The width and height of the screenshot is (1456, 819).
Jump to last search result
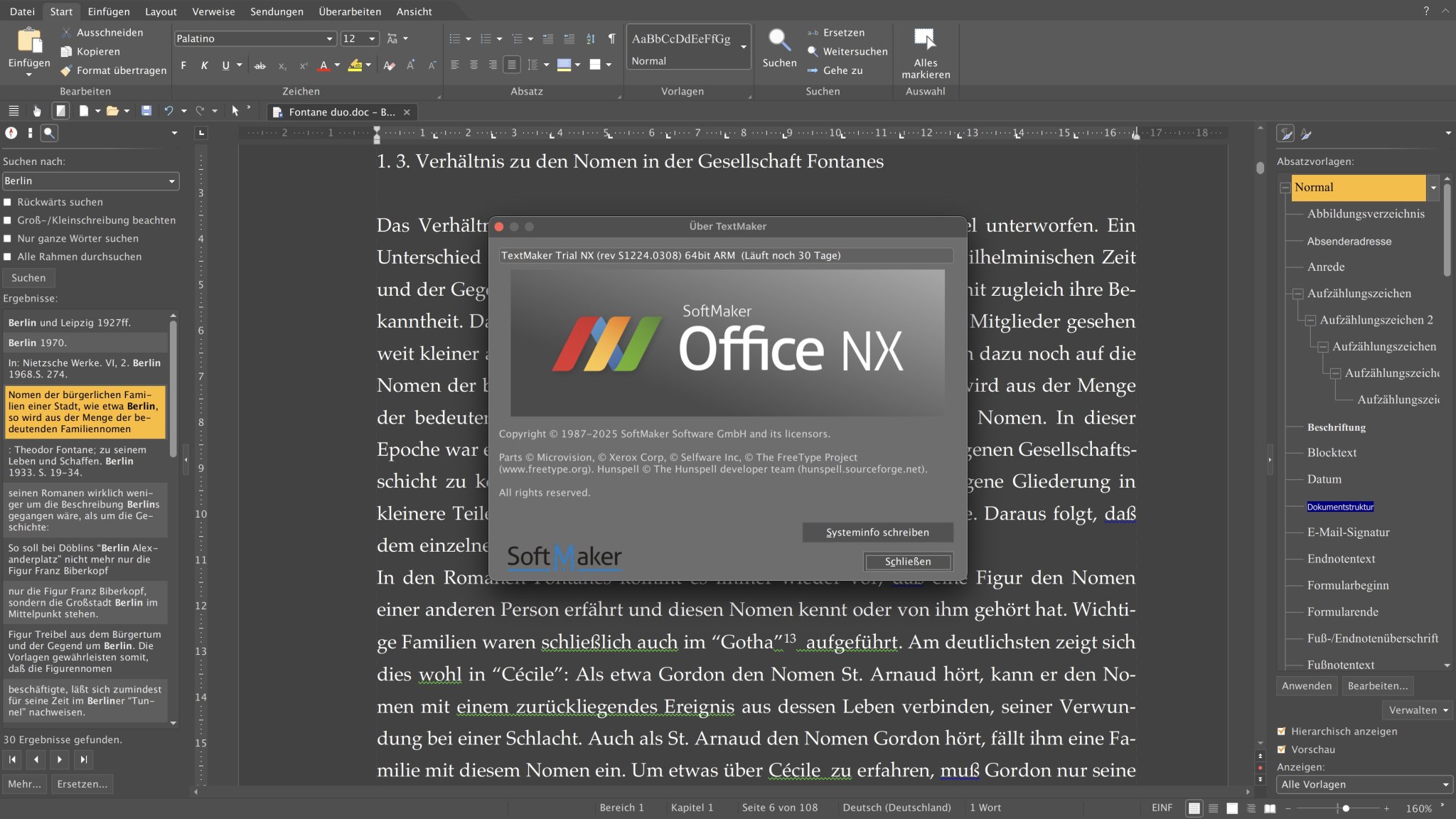pos(84,759)
